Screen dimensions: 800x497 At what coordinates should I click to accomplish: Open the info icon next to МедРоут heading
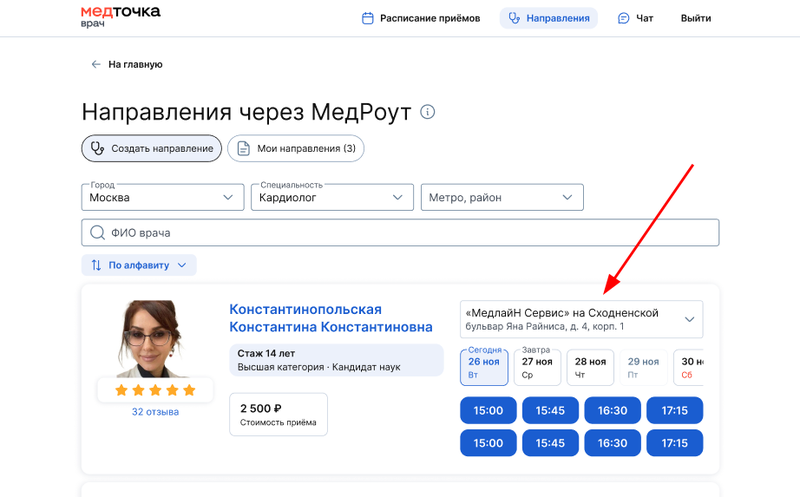(428, 112)
